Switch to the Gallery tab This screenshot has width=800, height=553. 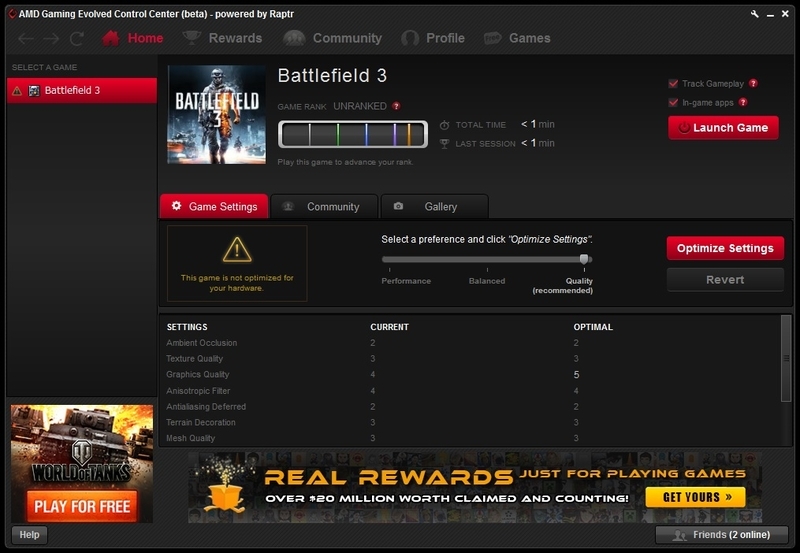pos(434,206)
